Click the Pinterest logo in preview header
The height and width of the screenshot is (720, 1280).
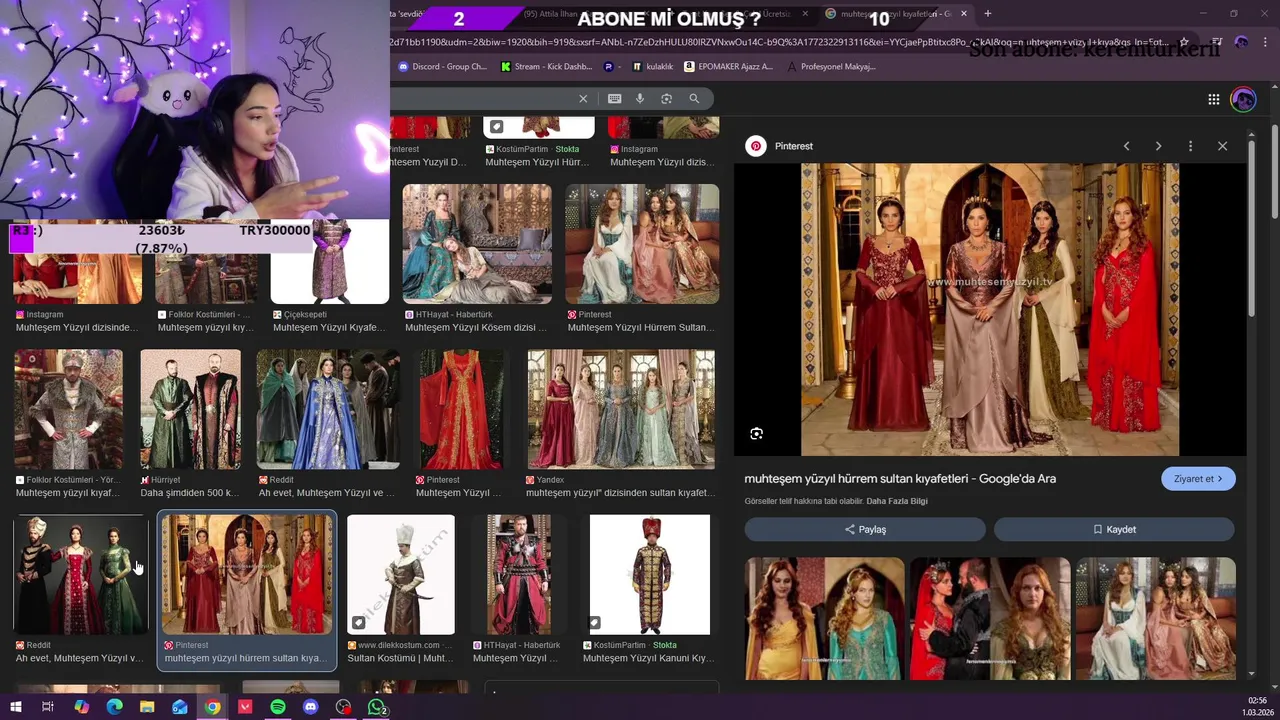[x=756, y=146]
